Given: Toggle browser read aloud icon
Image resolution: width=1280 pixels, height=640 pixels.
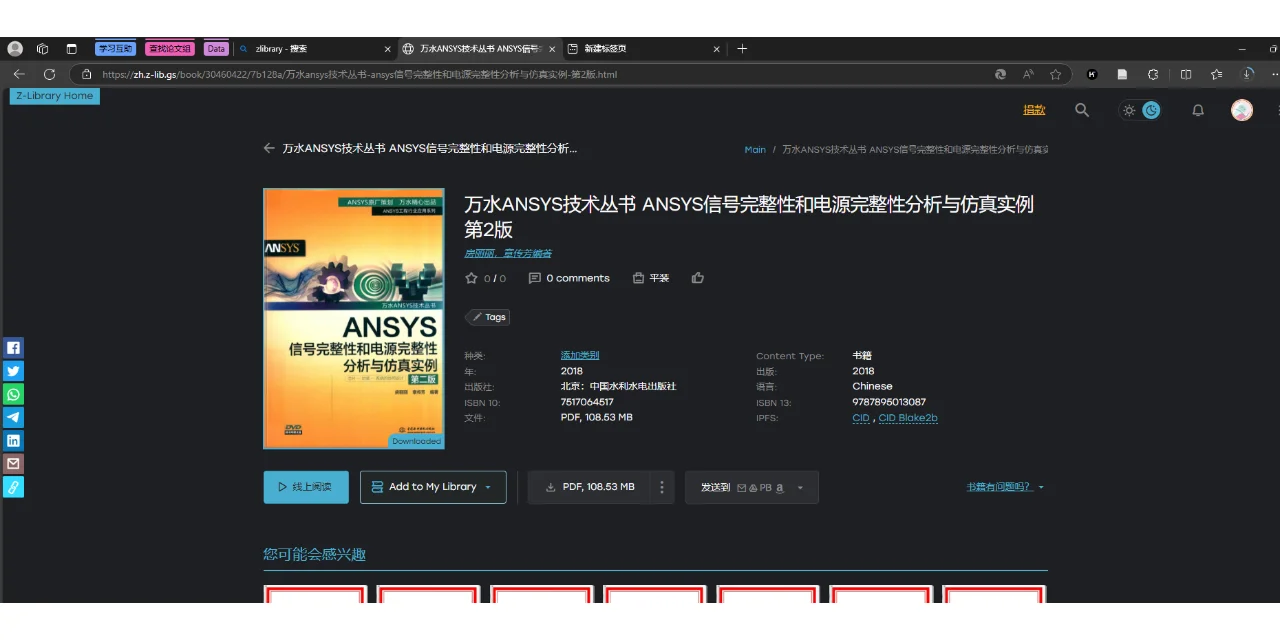Looking at the screenshot, I should 1028,74.
